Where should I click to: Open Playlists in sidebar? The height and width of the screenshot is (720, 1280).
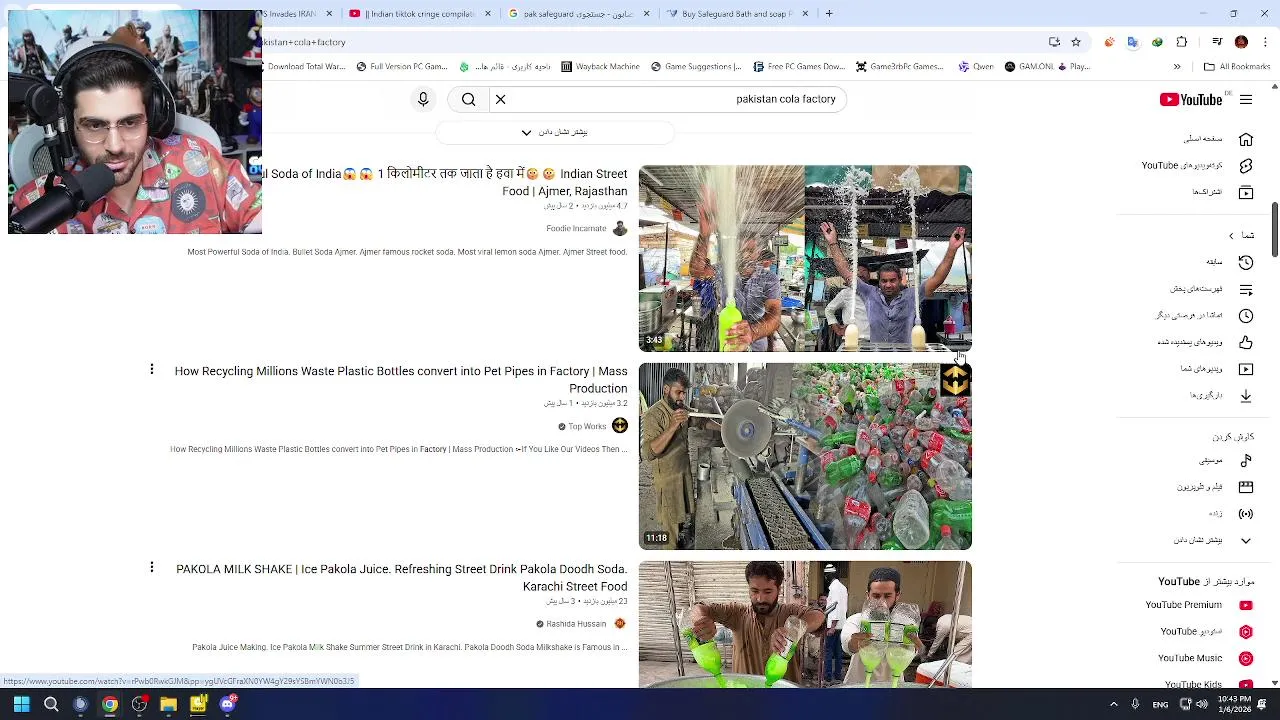coord(1210,289)
